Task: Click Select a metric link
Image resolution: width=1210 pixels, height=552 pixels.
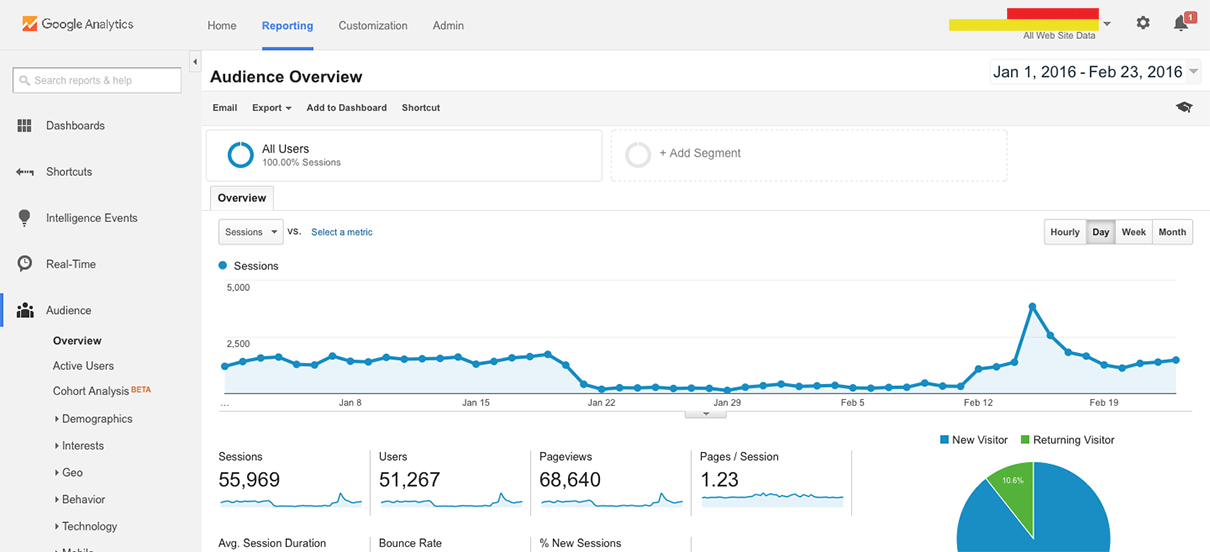Action: pyautogui.click(x=342, y=232)
